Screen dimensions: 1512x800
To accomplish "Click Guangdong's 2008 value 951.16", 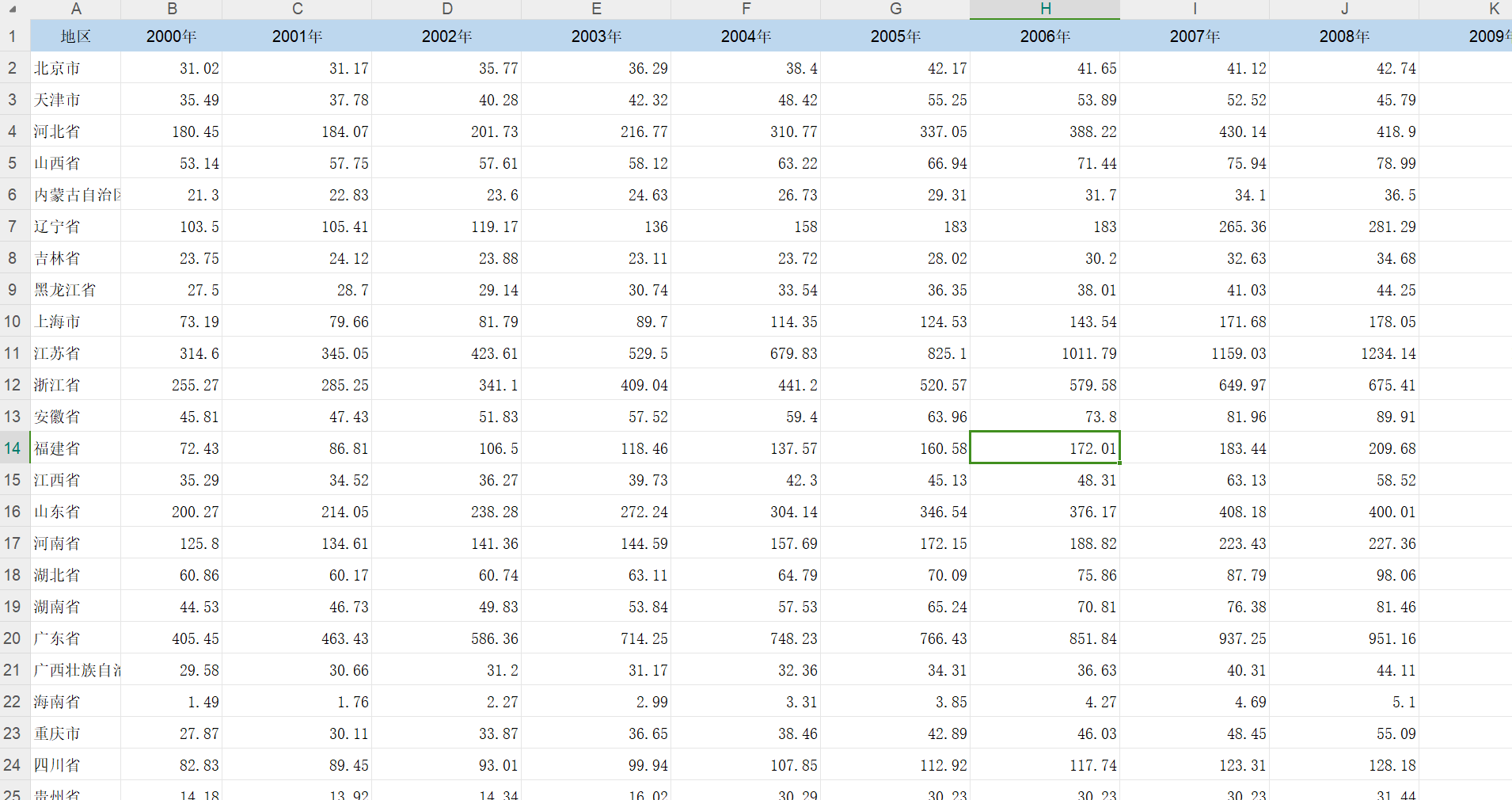I will (x=1345, y=638).
